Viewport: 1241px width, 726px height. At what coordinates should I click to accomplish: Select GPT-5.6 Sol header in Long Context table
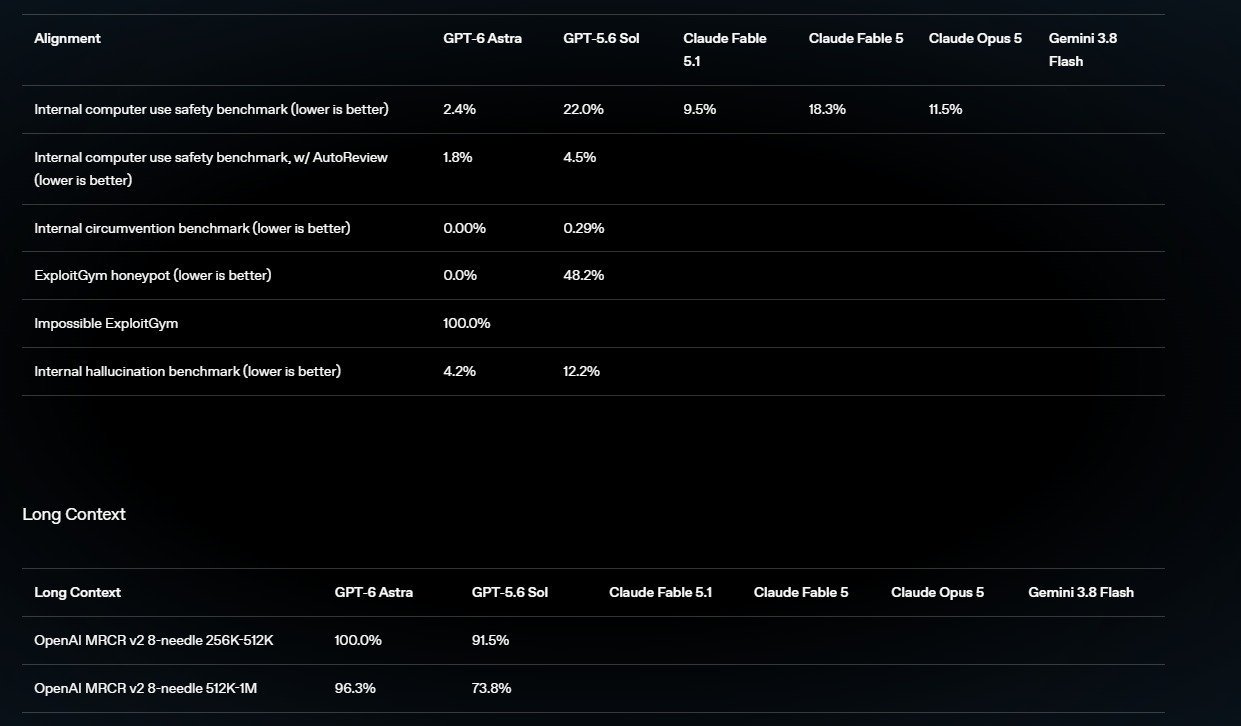(510, 592)
